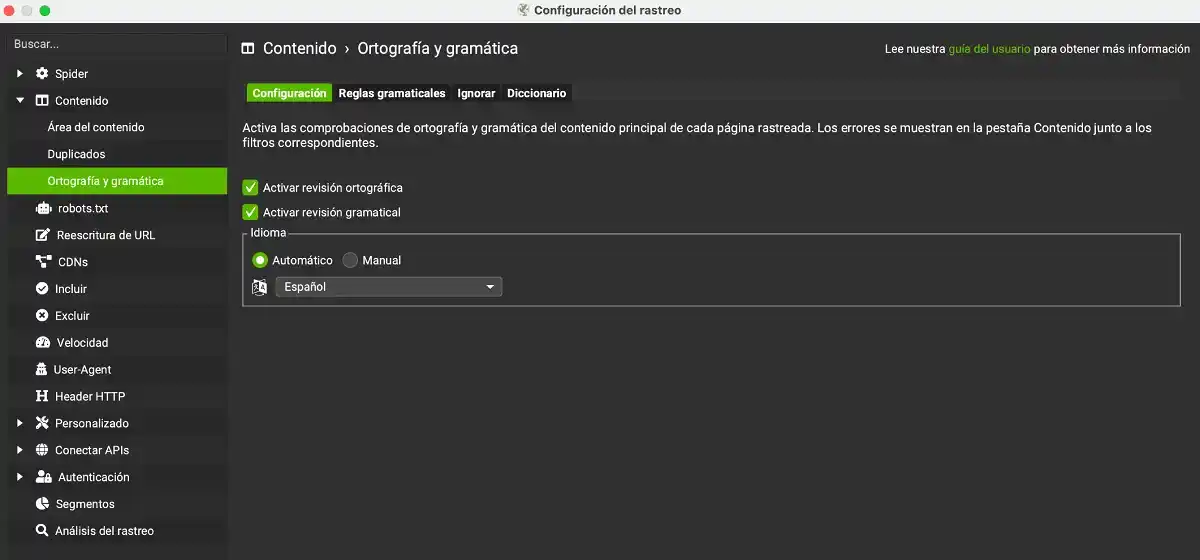Choose the Manual language radio button

(350, 260)
